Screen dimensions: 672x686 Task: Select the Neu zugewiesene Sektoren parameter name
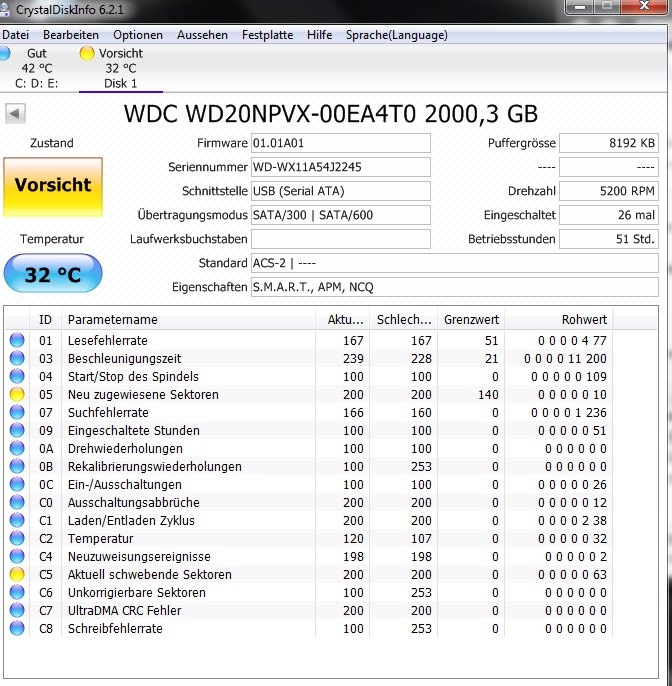pyautogui.click(x=143, y=395)
